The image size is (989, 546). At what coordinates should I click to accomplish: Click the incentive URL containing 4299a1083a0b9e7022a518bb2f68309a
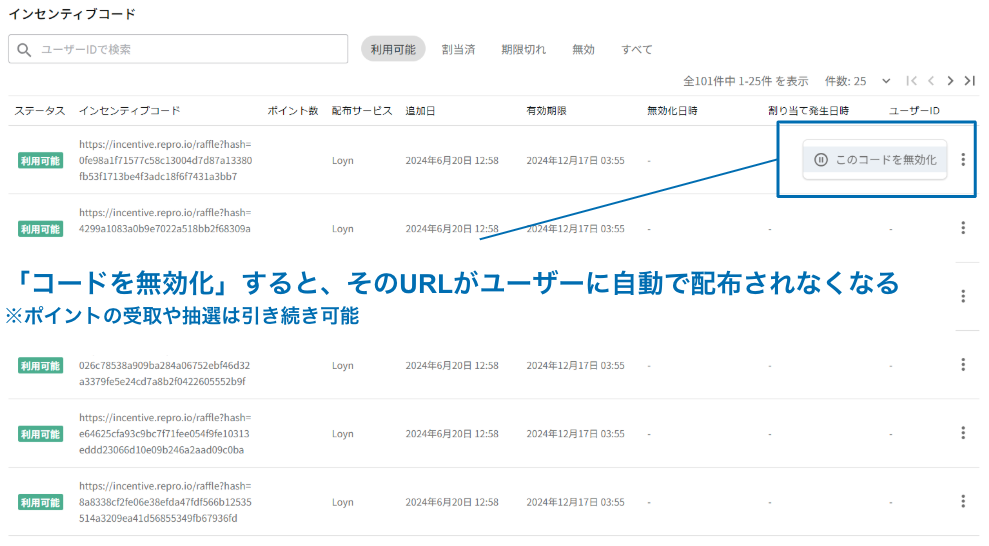click(165, 221)
